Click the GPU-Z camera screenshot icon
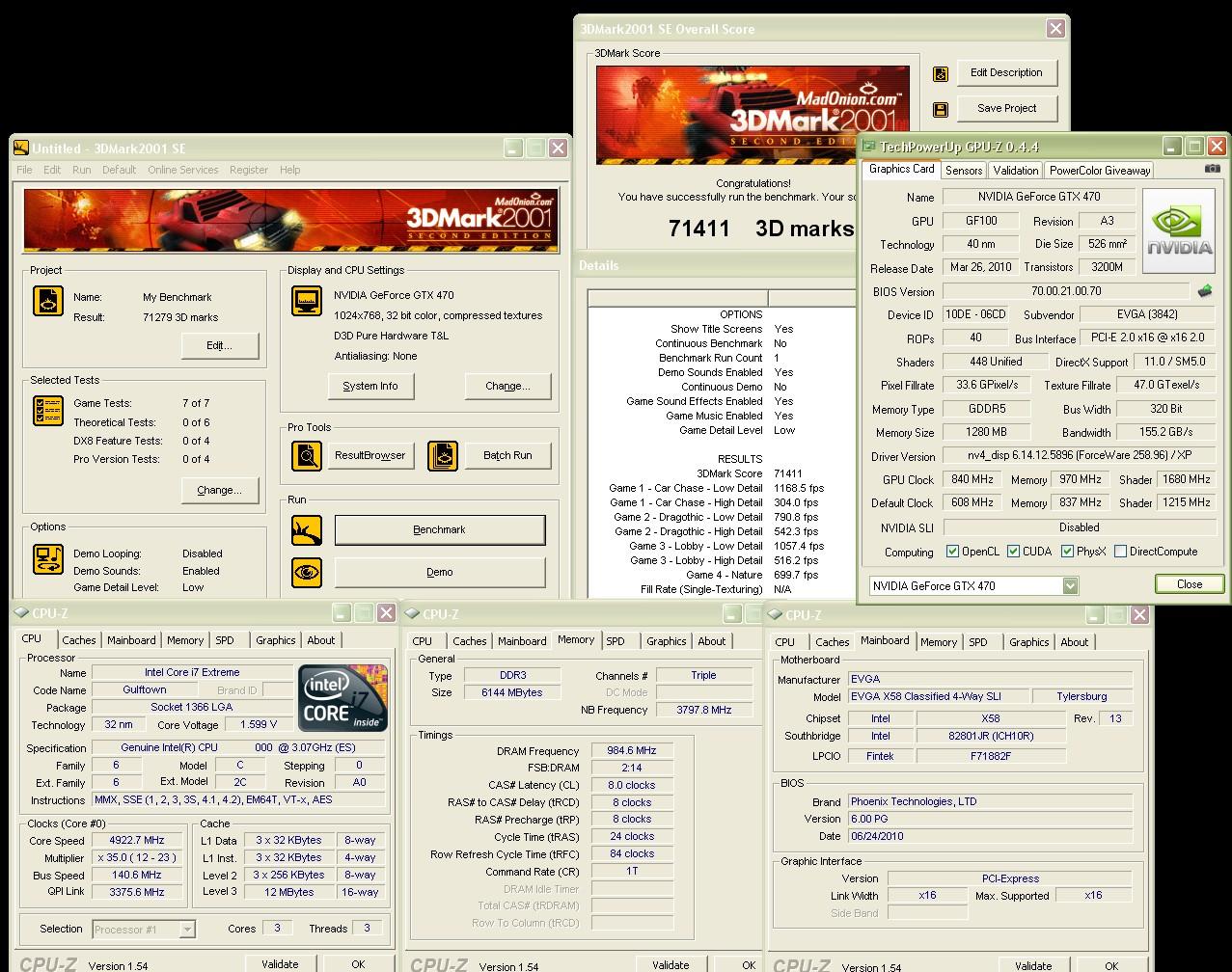The width and height of the screenshot is (1232, 972). point(1213,169)
